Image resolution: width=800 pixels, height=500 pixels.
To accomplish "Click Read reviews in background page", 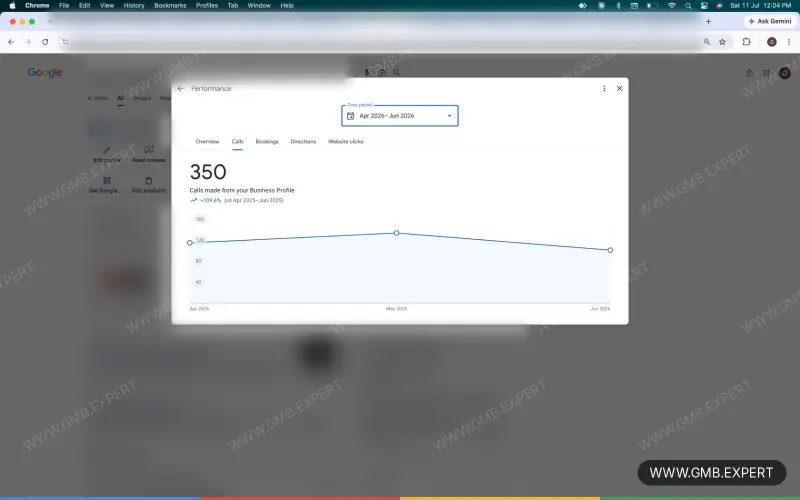I will [x=148, y=155].
